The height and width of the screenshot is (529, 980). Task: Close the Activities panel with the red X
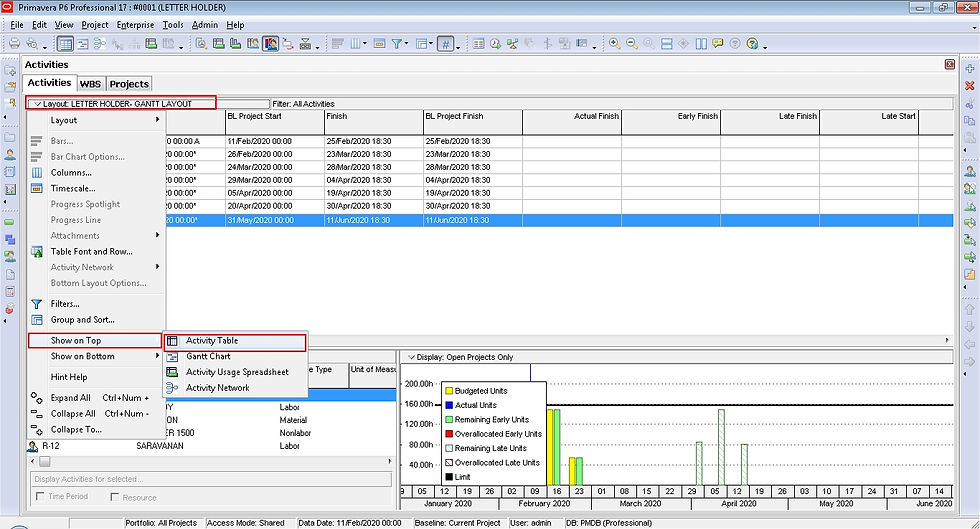coord(949,64)
